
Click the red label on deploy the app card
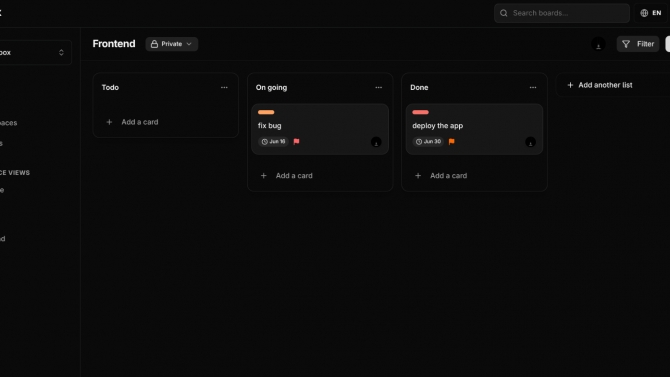(x=420, y=112)
